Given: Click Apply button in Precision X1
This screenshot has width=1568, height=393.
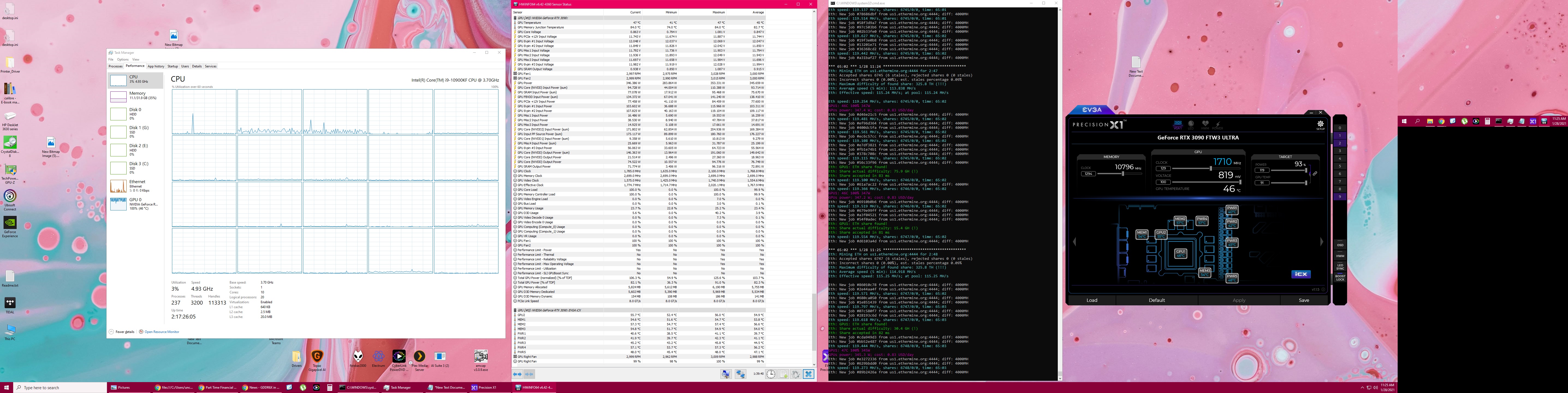Looking at the screenshot, I should tap(1239, 300).
